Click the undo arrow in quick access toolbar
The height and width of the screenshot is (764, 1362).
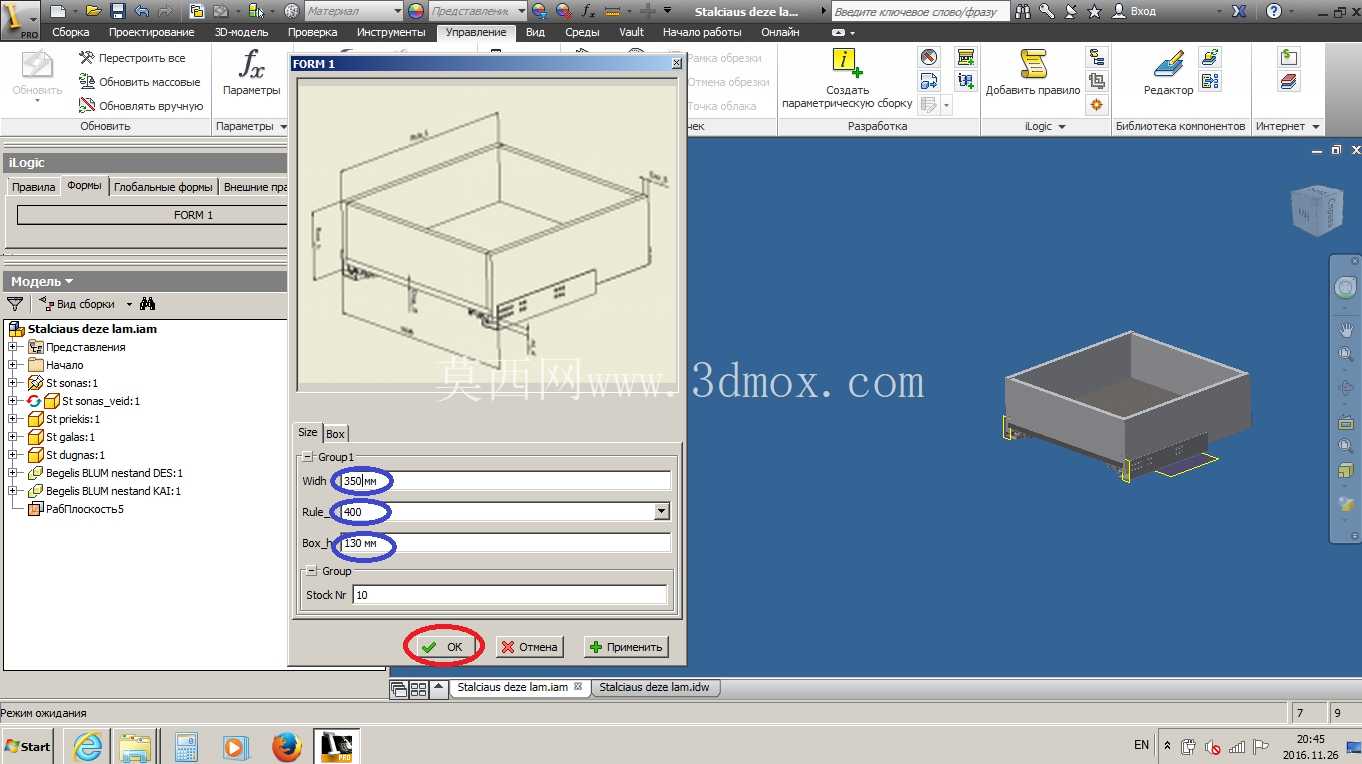pos(141,11)
